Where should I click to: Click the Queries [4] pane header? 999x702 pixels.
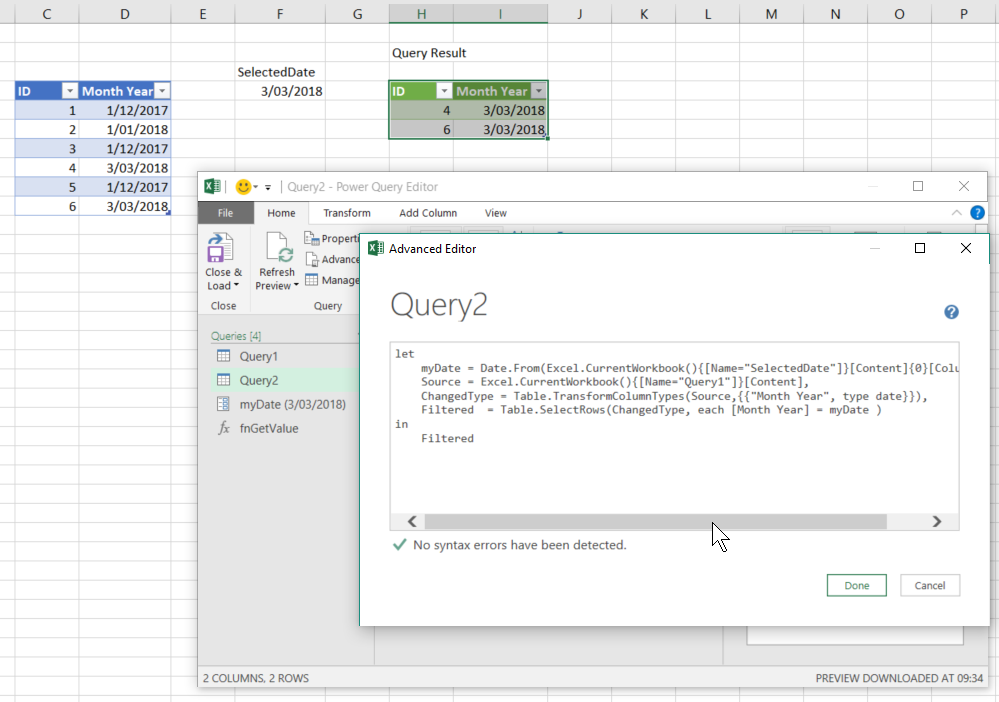[236, 336]
